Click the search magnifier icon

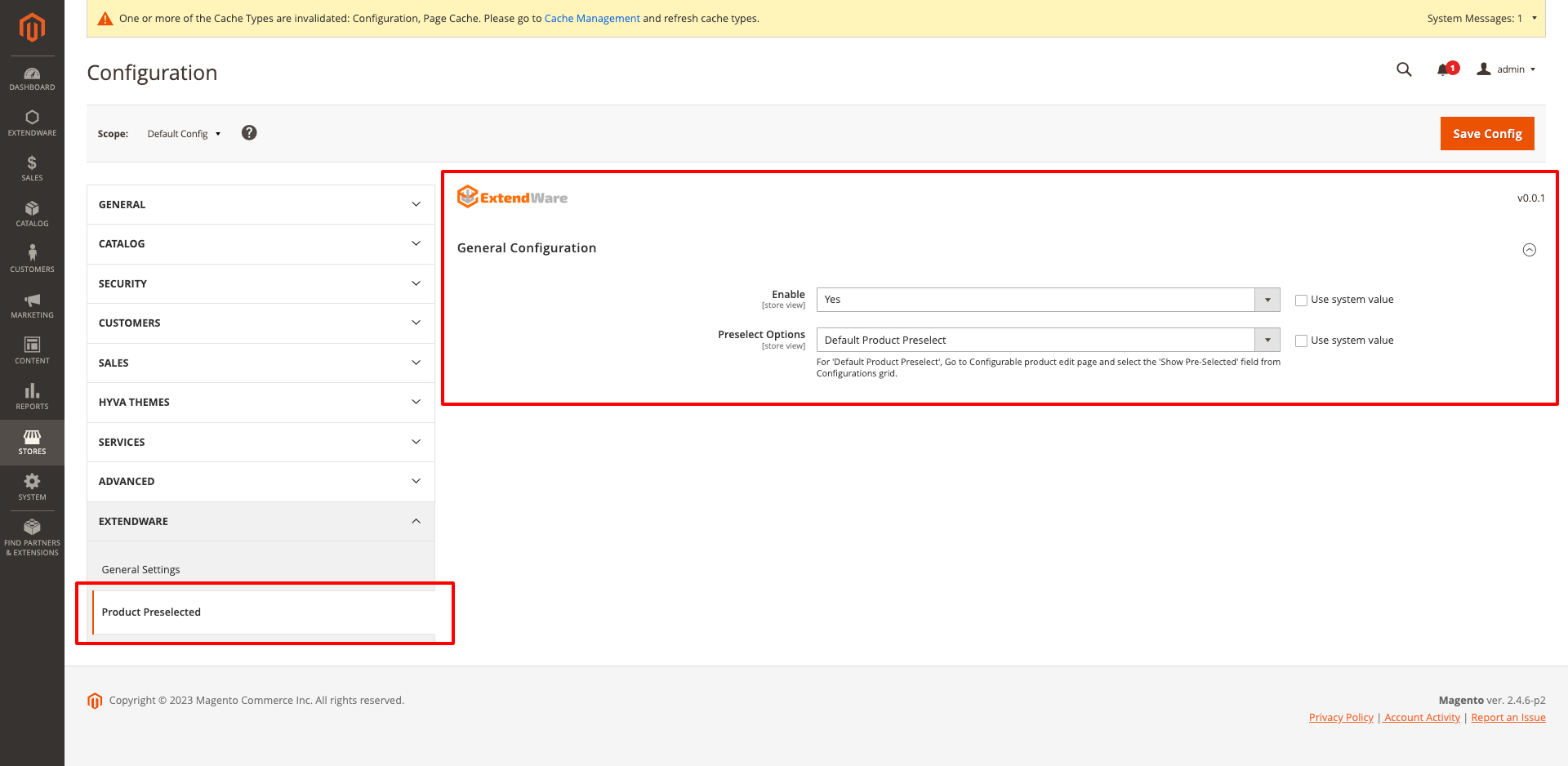point(1404,69)
